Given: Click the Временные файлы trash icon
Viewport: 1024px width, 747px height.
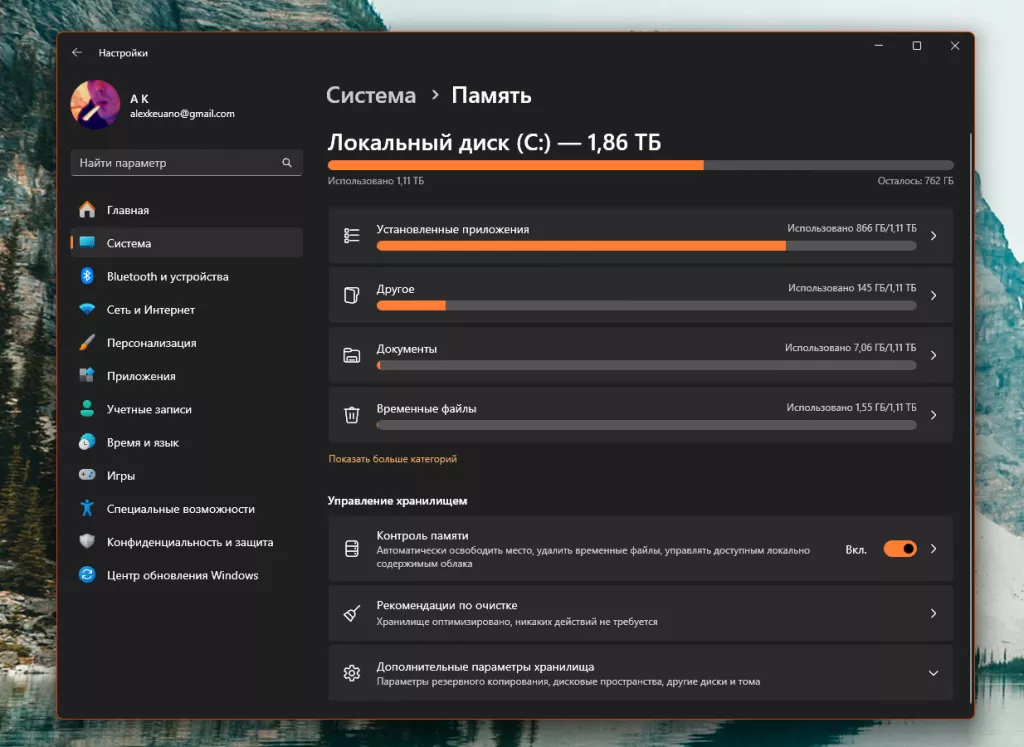Looking at the screenshot, I should pos(351,415).
